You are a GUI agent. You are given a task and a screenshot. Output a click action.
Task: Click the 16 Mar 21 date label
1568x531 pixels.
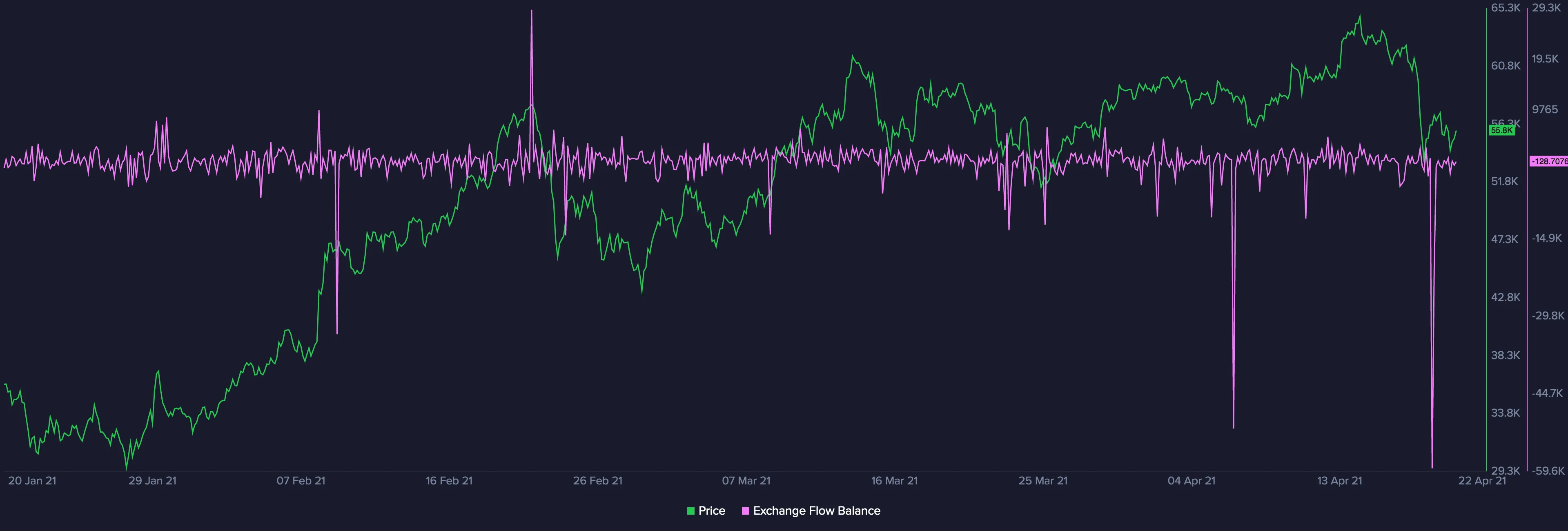894,480
